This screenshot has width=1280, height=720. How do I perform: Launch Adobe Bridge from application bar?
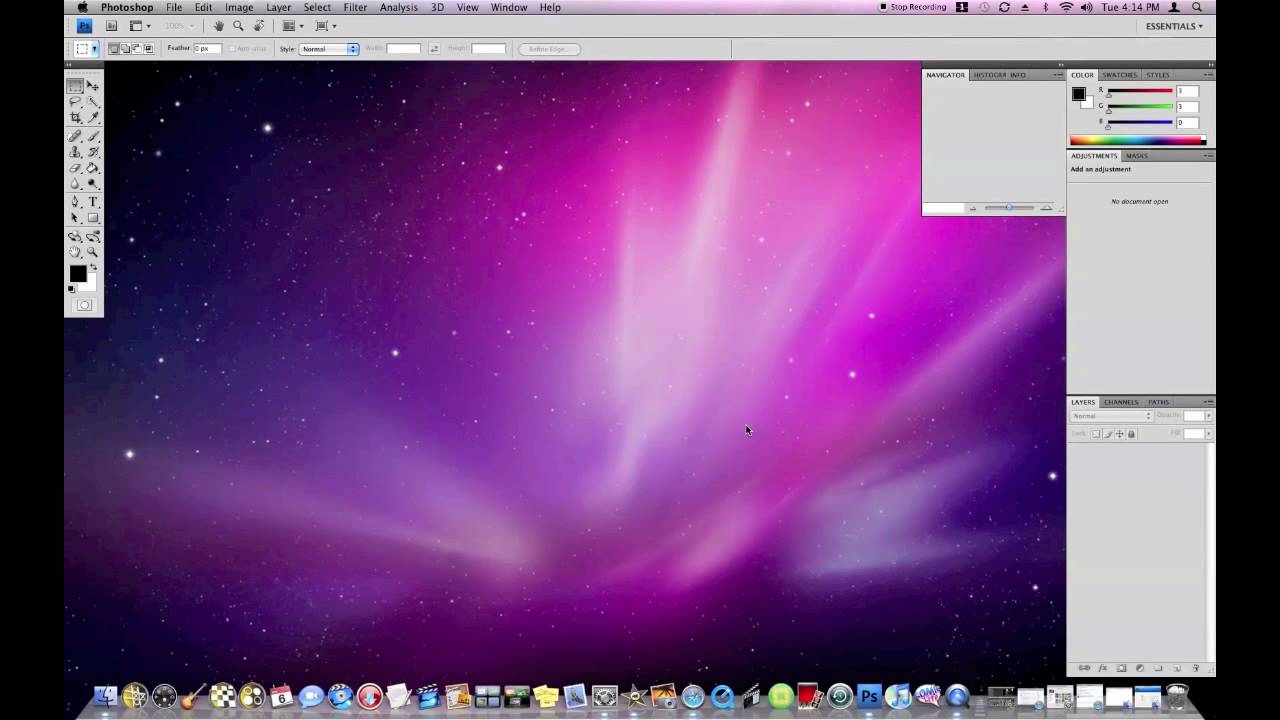[x=112, y=26]
